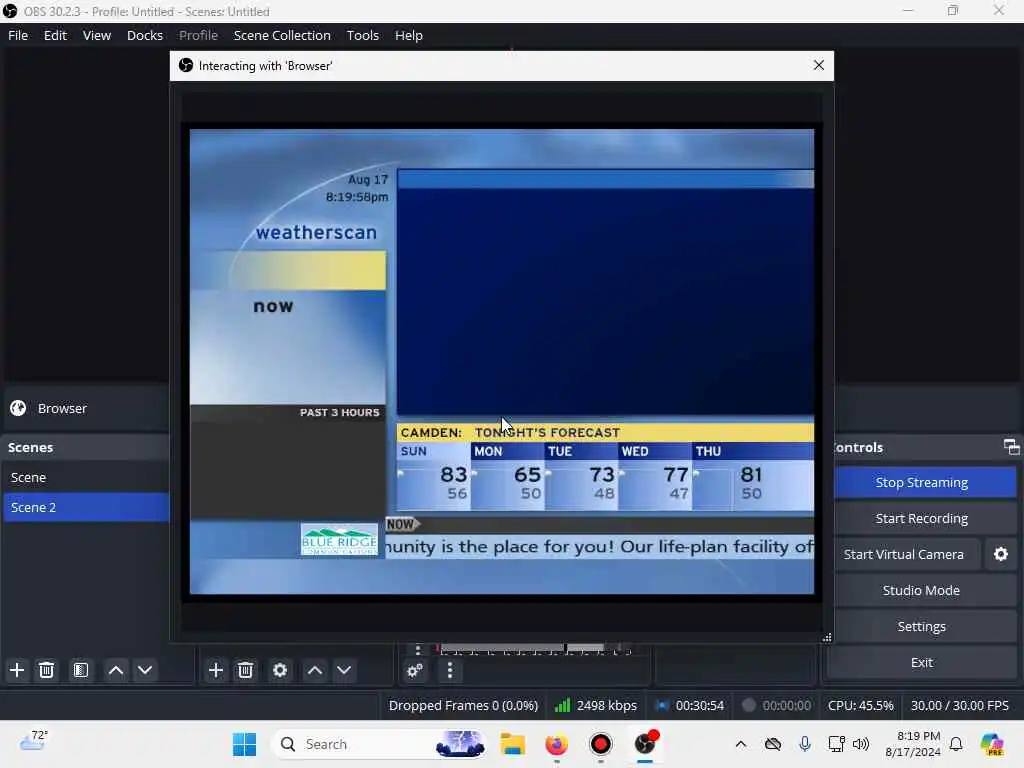Move scene down with arrow
This screenshot has width=1024, height=768.
145,671
